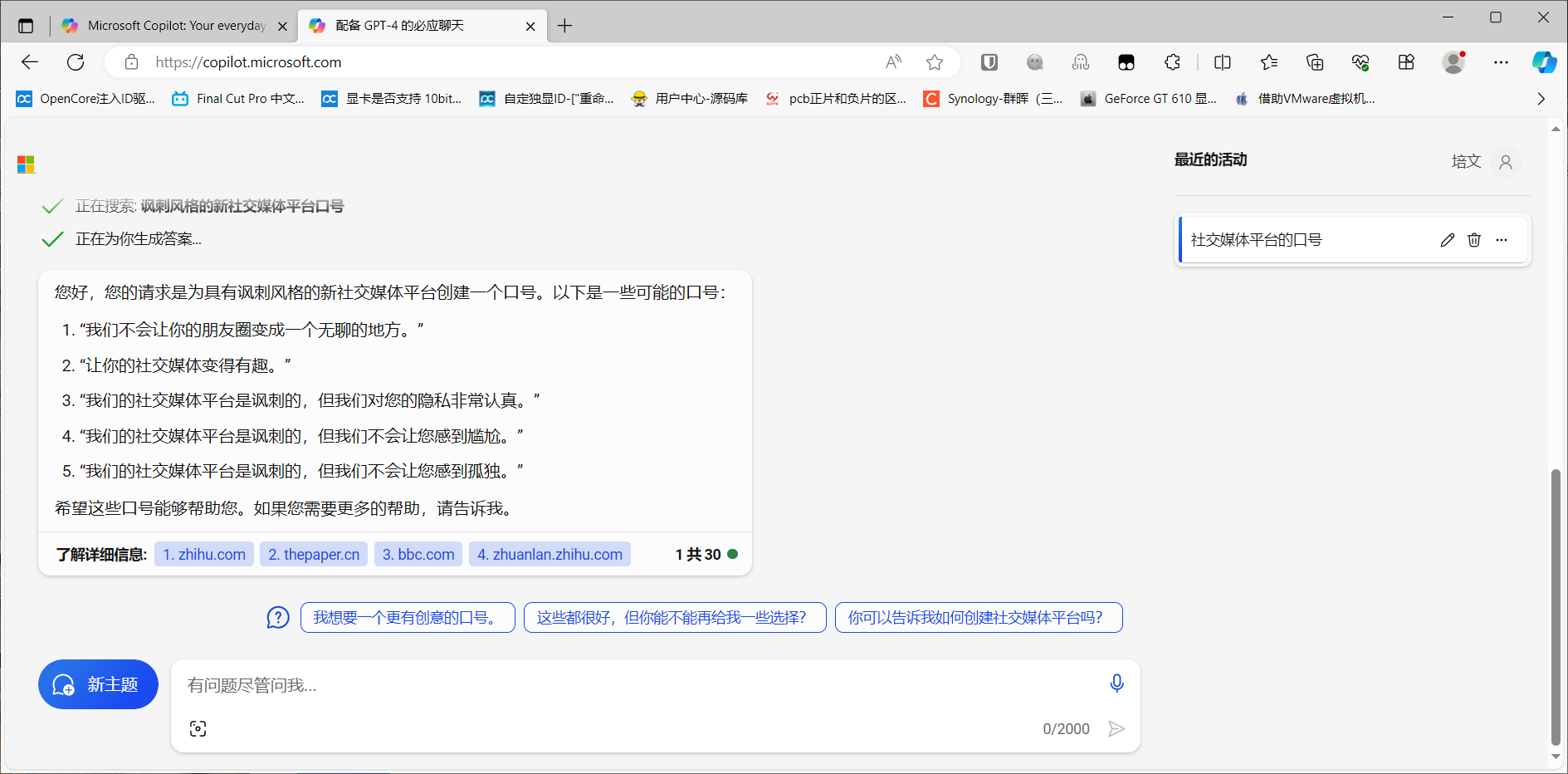The image size is (1568, 774).
Task: Toggle split screen view in Edge toolbar
Action: click(1222, 62)
